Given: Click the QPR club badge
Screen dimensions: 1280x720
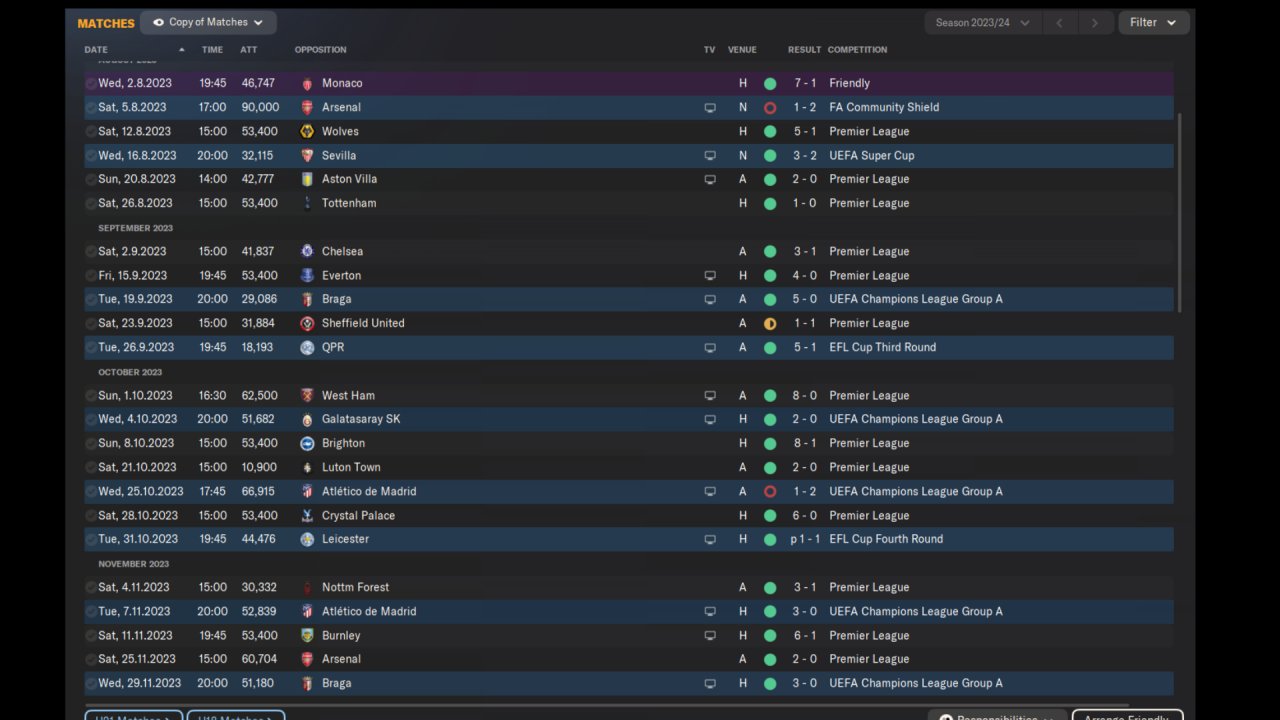Looking at the screenshot, I should point(307,347).
